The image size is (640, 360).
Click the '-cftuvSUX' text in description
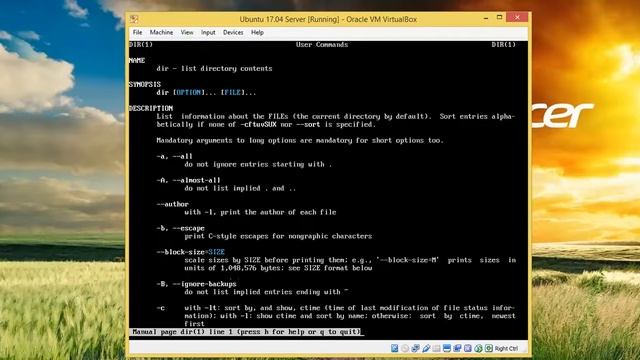coord(258,124)
